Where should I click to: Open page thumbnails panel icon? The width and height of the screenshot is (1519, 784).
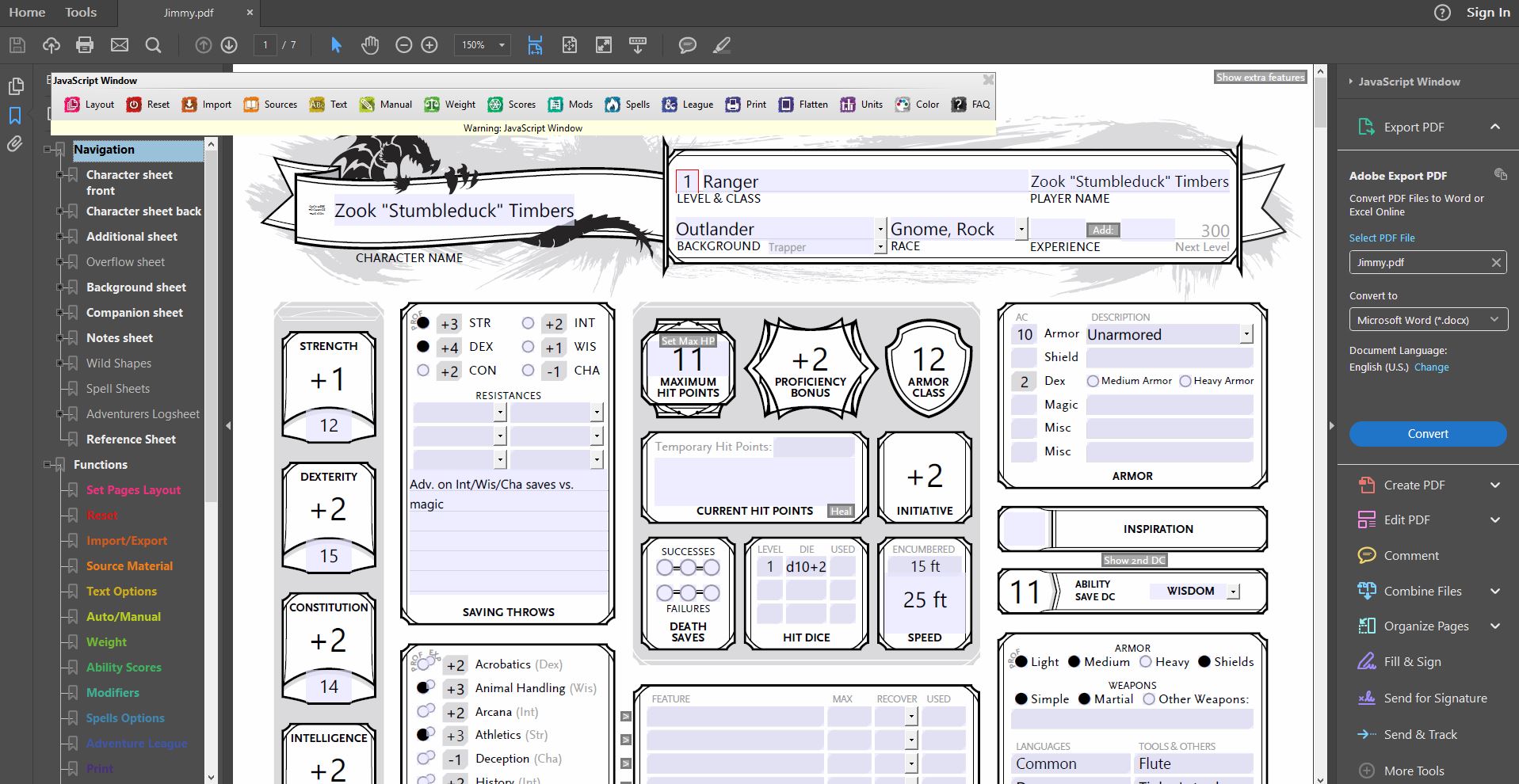point(15,86)
